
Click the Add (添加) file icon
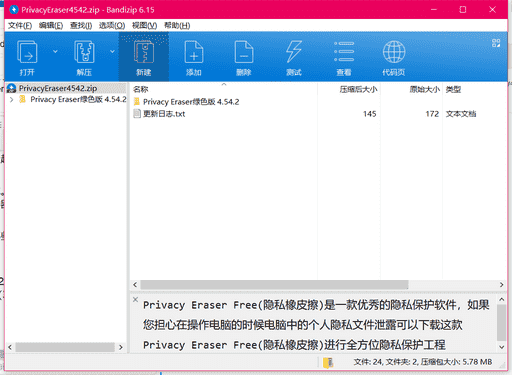(x=194, y=52)
